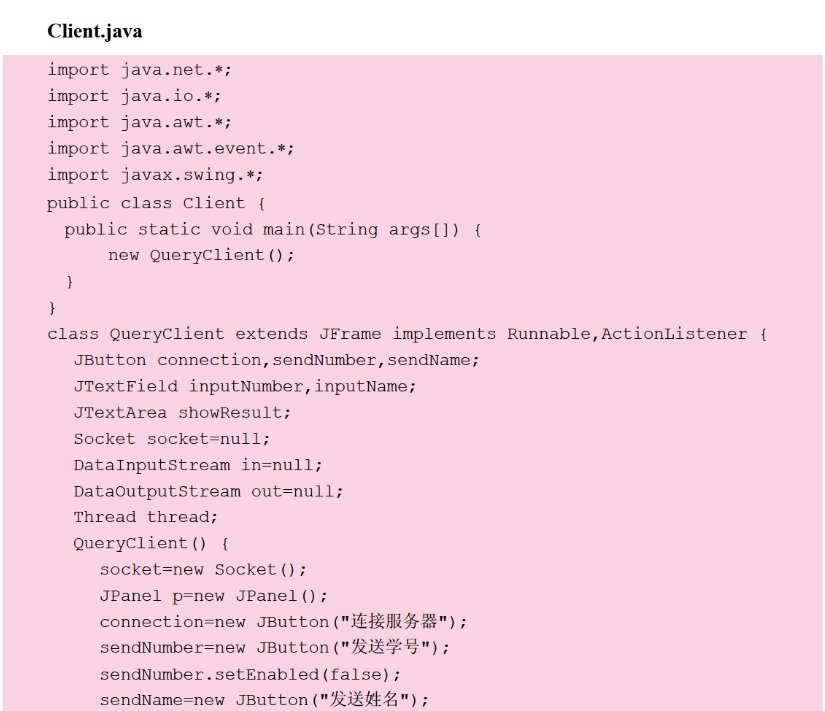Click the Socket socket=null line
The height and width of the screenshot is (711, 825).
pyautogui.click(x=172, y=438)
